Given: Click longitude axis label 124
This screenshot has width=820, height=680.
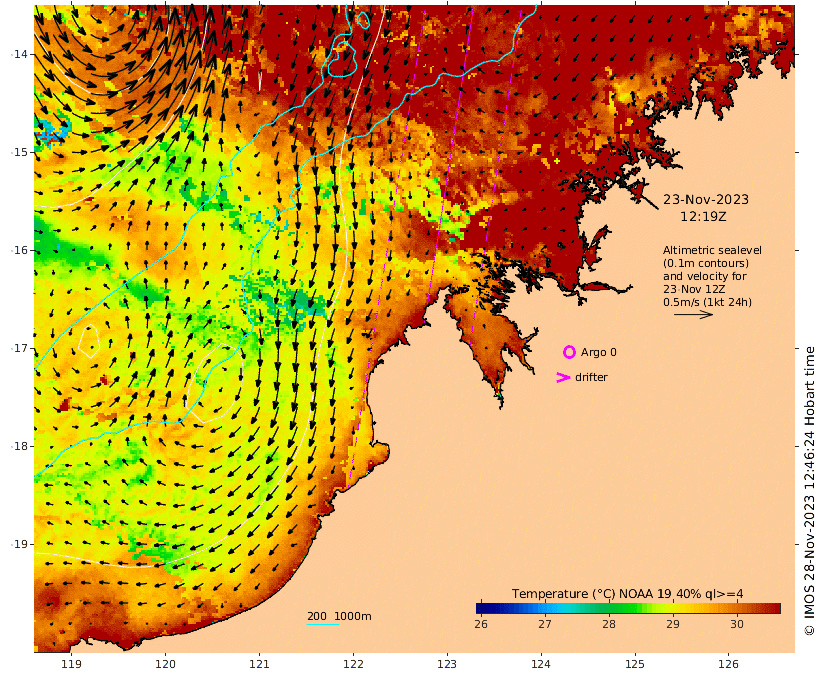Looking at the screenshot, I should point(541,664).
